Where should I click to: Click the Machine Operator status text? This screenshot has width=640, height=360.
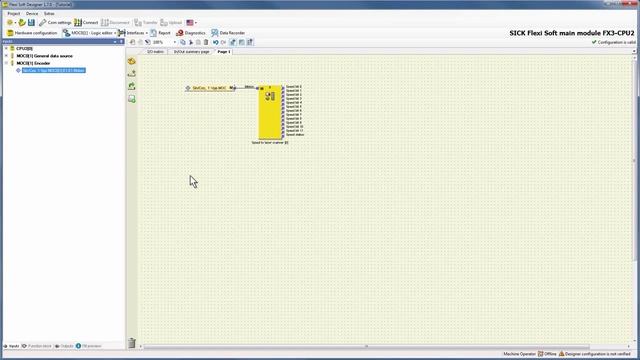pos(519,354)
